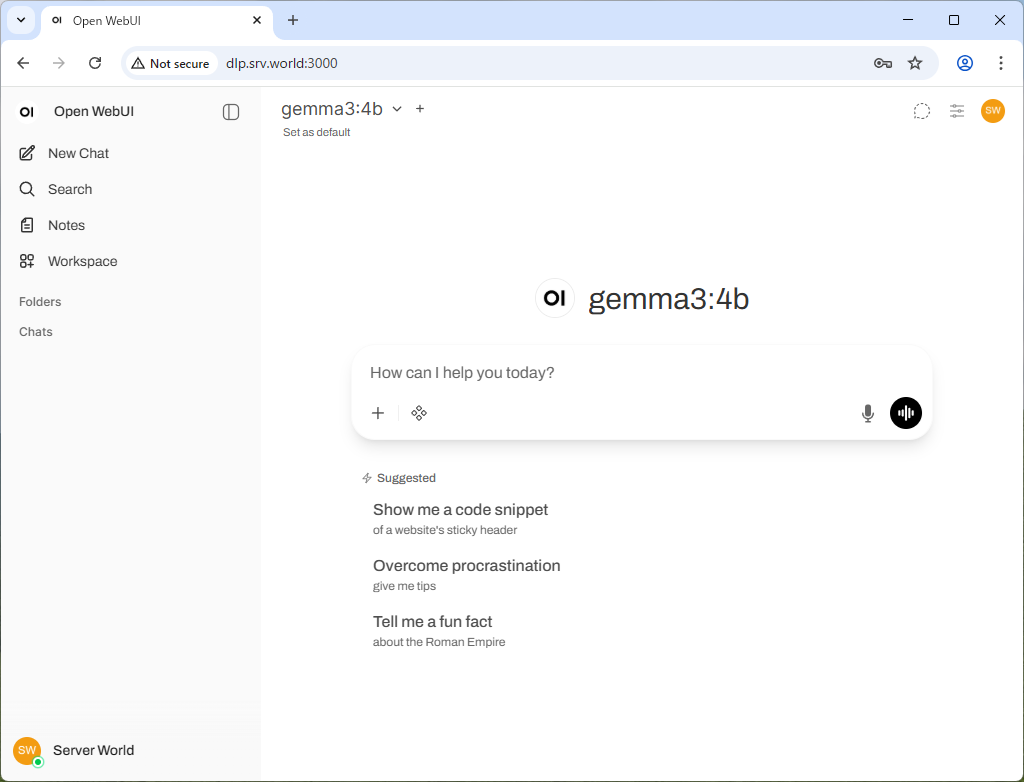This screenshot has width=1024, height=782.
Task: Open chat Controls sliders icon
Action: pos(957,111)
